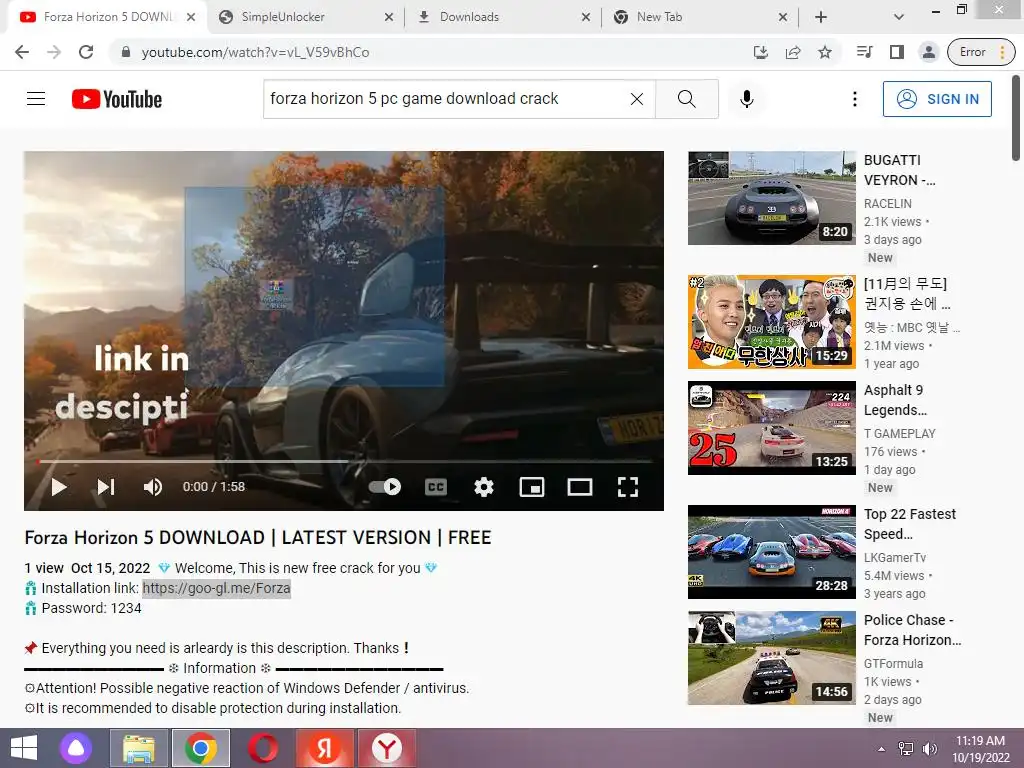
Task: Click the Chrome Error update button
Action: (981, 52)
